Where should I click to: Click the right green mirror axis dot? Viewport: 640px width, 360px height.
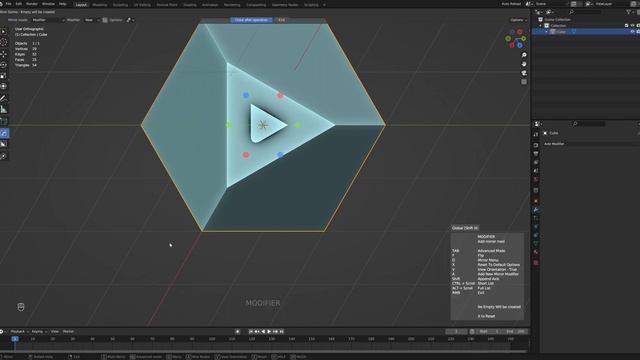click(298, 125)
